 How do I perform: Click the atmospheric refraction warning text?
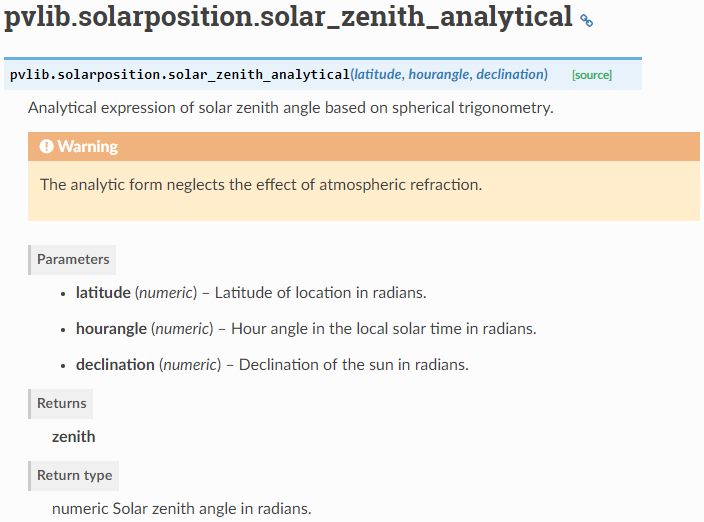tap(260, 185)
